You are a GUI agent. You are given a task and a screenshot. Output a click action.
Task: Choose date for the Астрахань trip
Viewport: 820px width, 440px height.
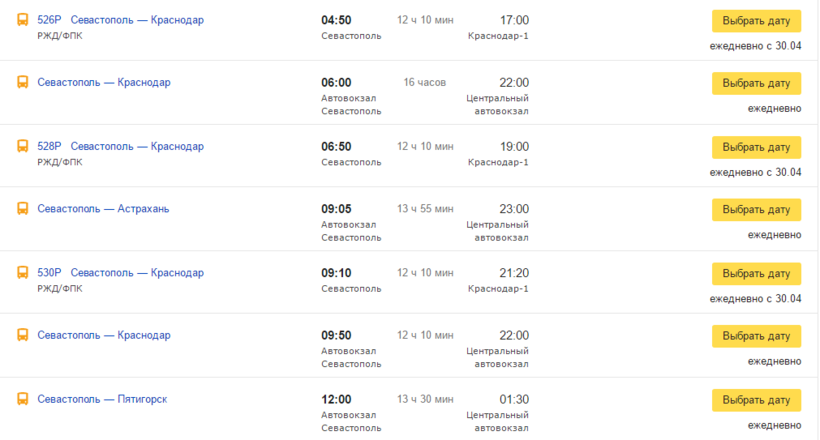(756, 210)
